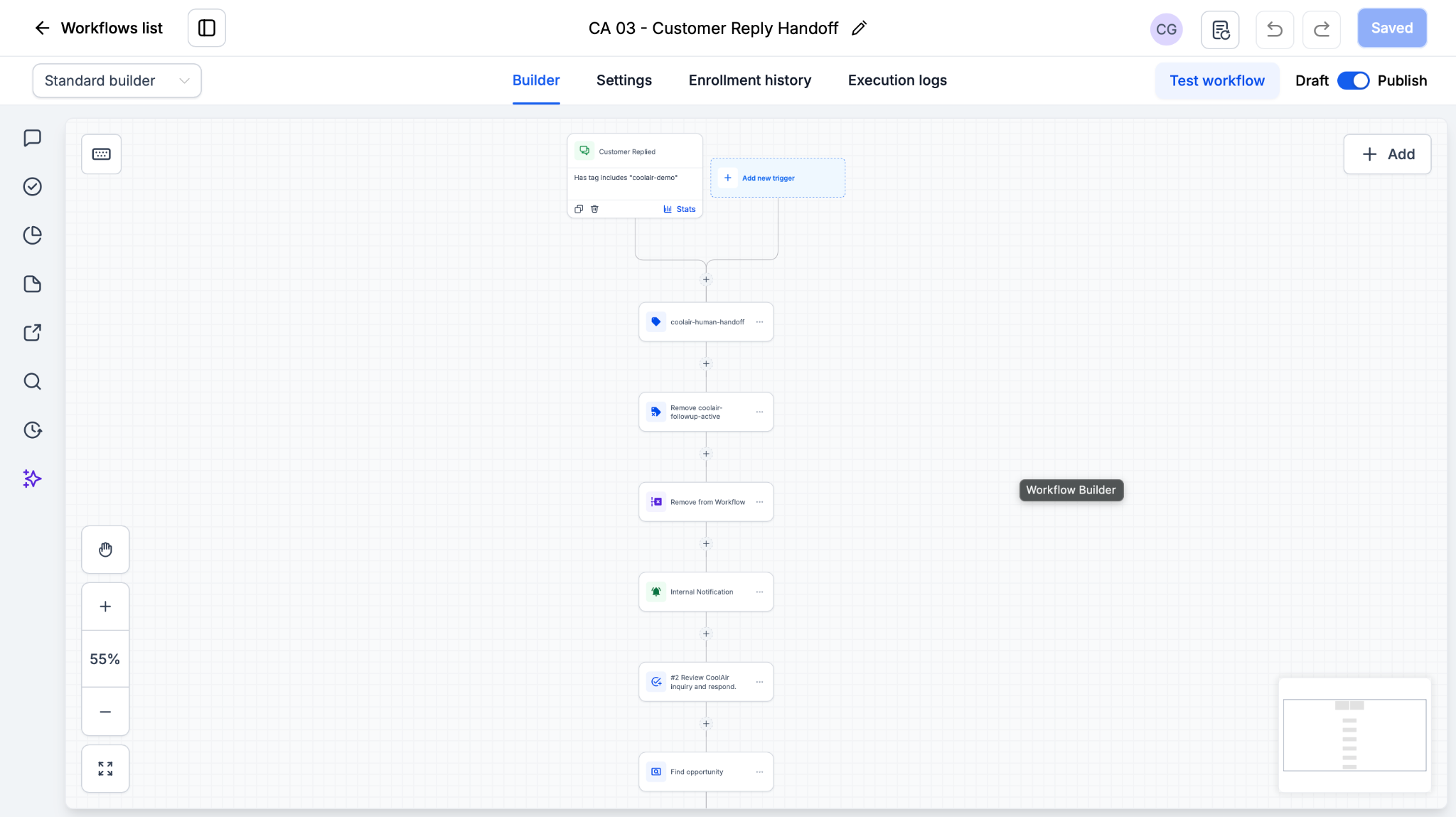This screenshot has width=1456, height=817.
Task: Open the Execution logs tab
Action: [897, 80]
